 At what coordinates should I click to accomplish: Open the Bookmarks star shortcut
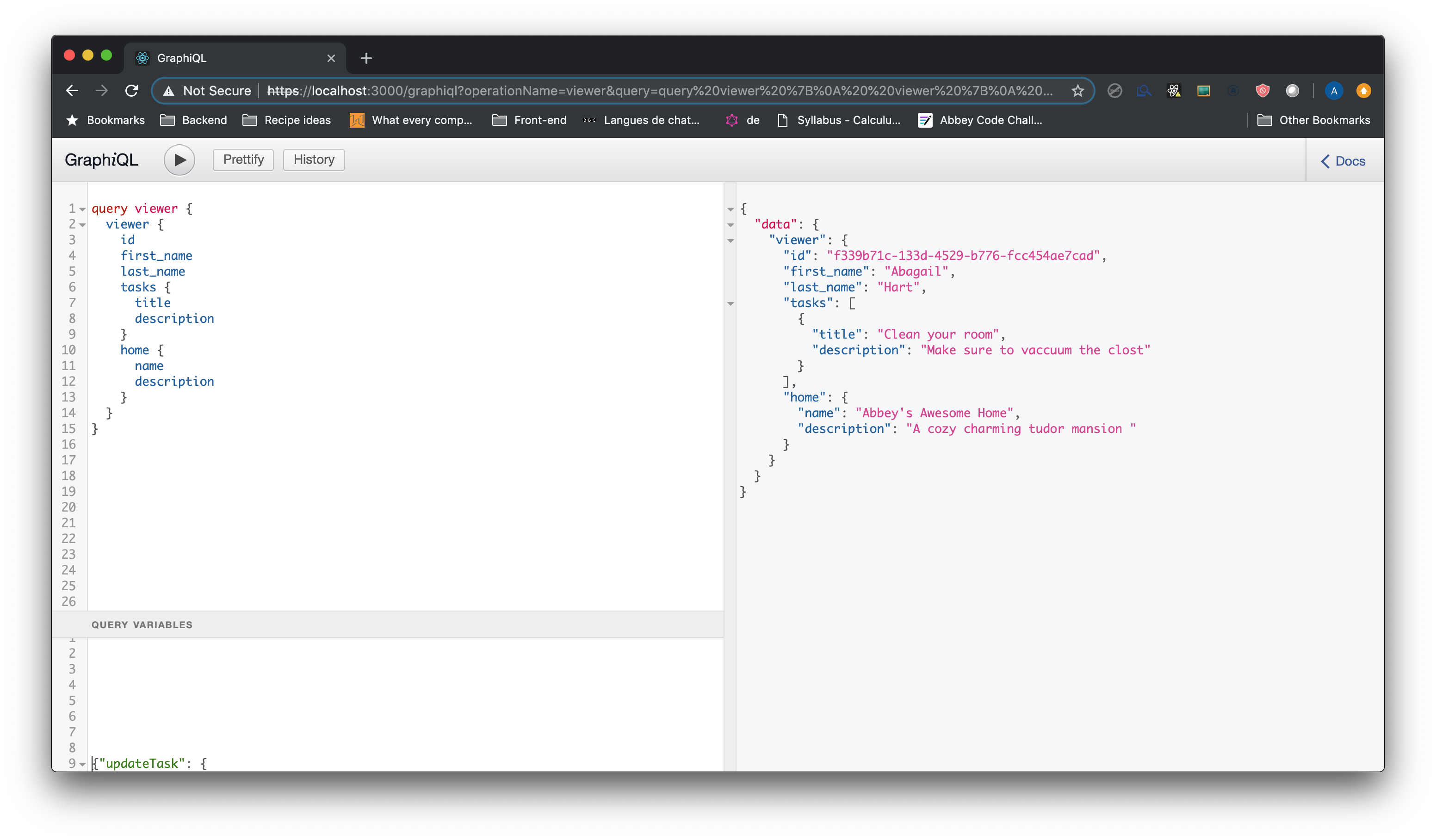[x=106, y=120]
